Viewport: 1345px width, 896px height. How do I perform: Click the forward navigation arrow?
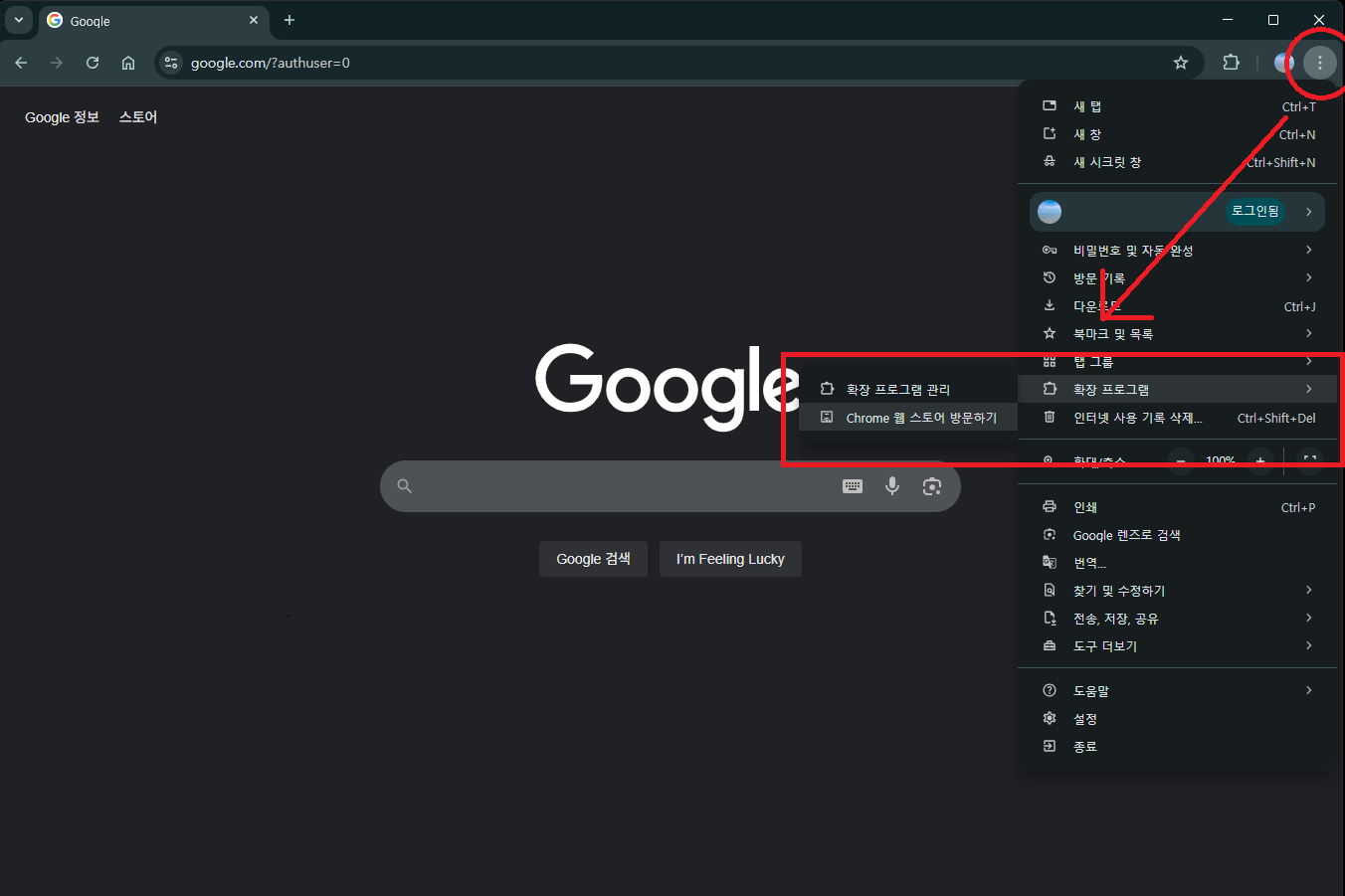57,63
